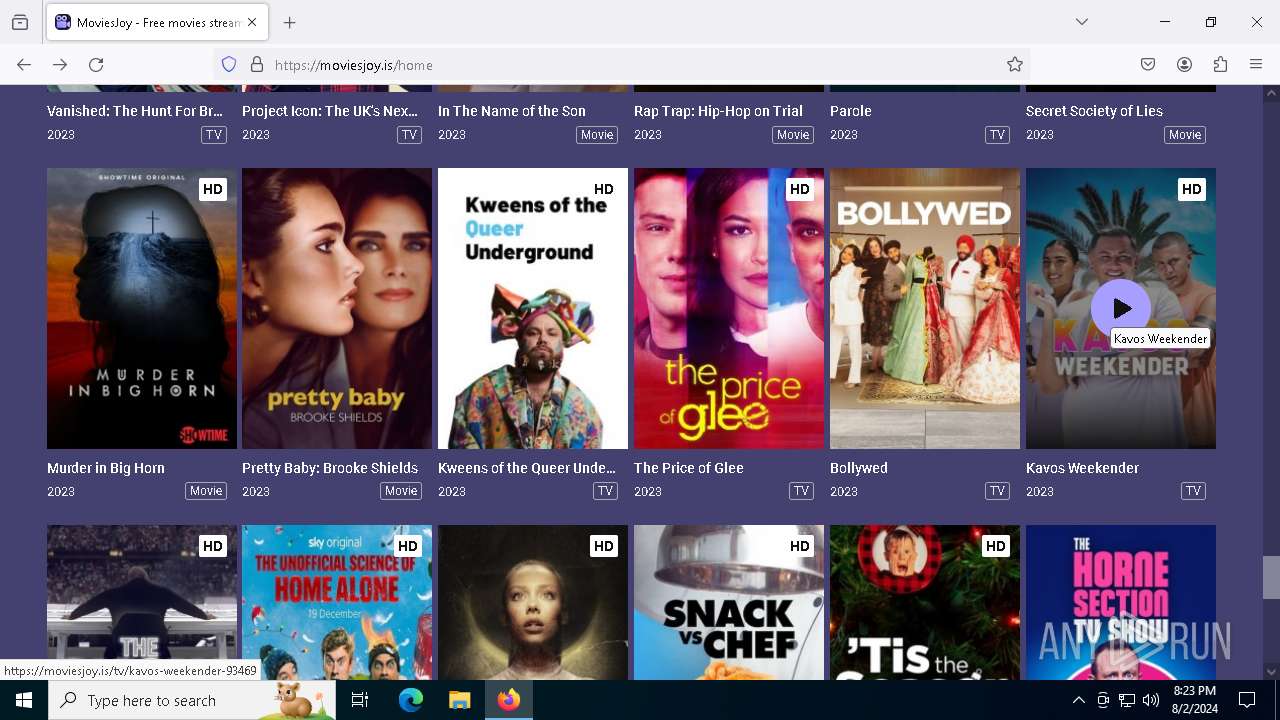Open the network status tray icon
1280x720 pixels.
click(x=1127, y=700)
